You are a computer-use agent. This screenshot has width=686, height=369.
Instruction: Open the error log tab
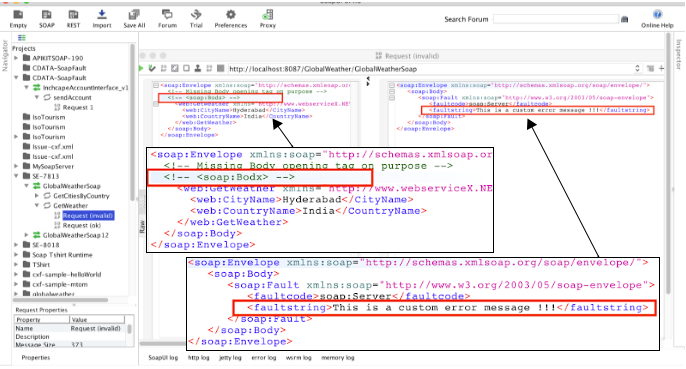264,358
